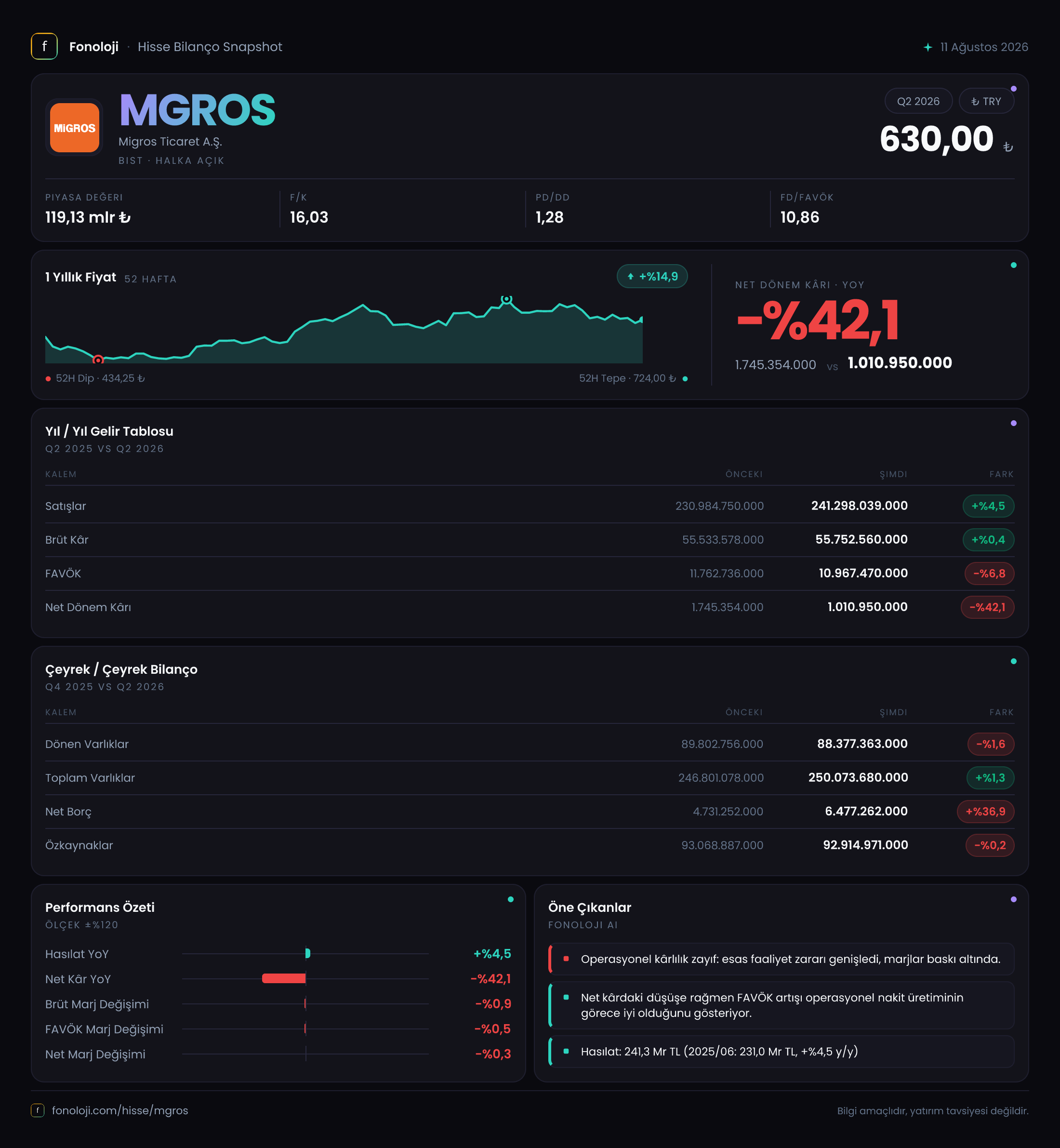This screenshot has height=1148, width=1060.
Task: Click the Net Borç +%36,9 badge
Action: [985, 812]
